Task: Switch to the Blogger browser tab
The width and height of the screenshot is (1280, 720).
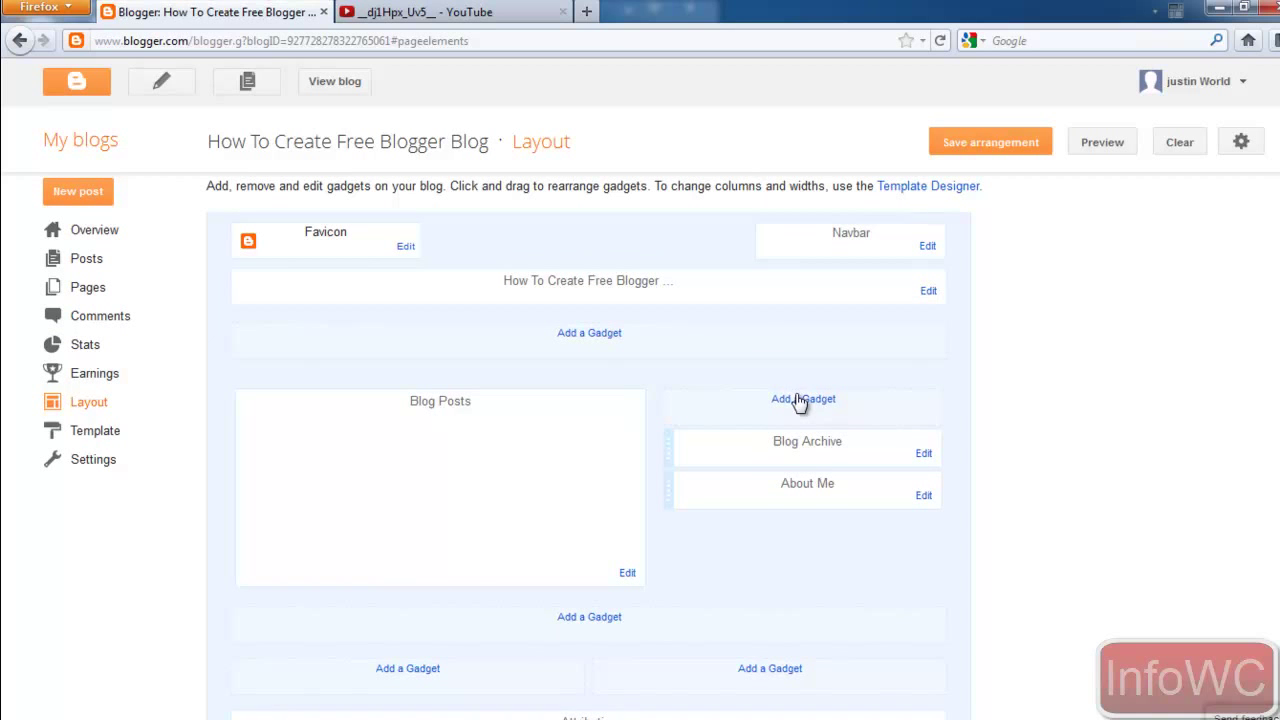Action: click(215, 12)
